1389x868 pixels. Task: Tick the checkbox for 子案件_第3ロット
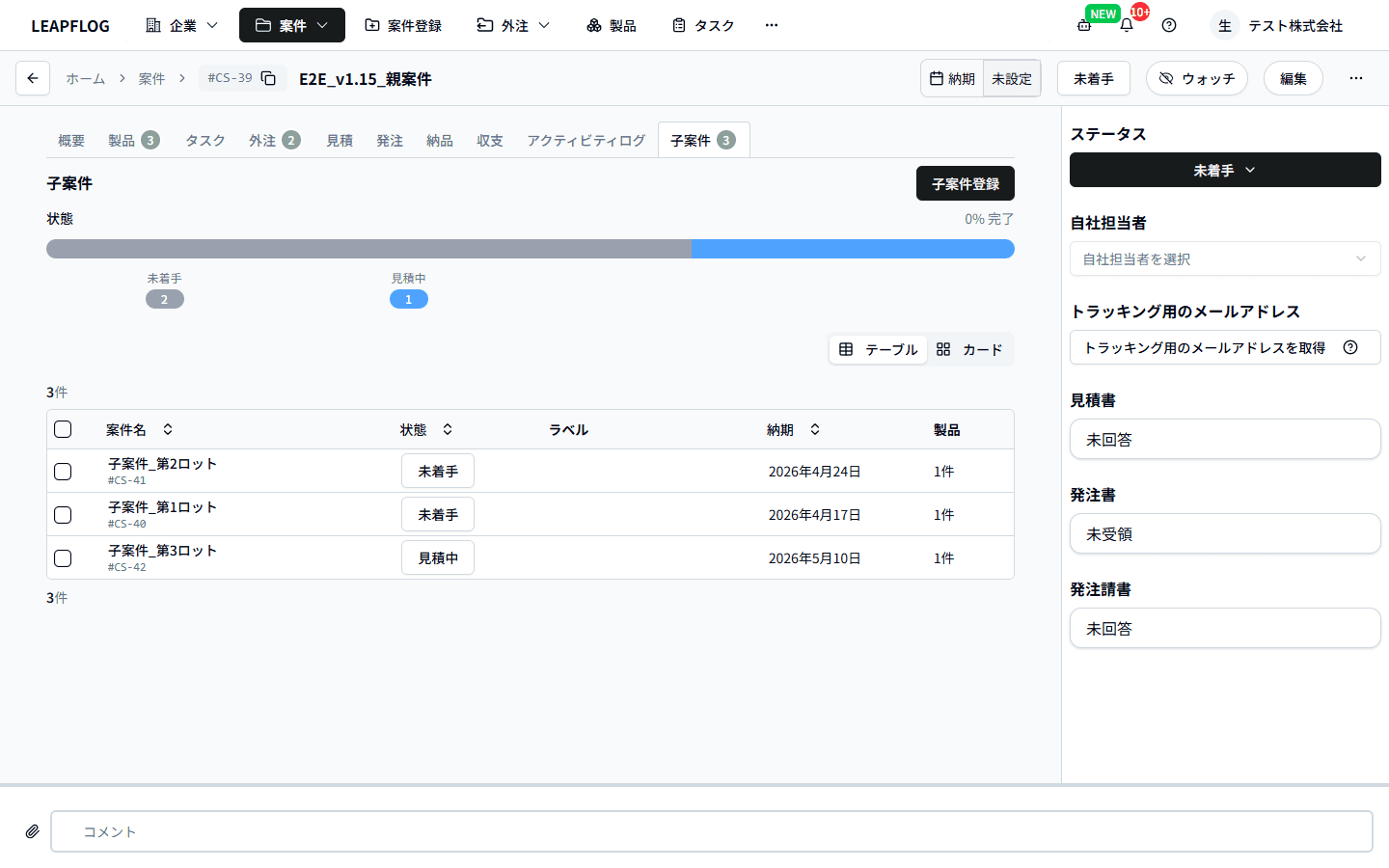point(63,558)
